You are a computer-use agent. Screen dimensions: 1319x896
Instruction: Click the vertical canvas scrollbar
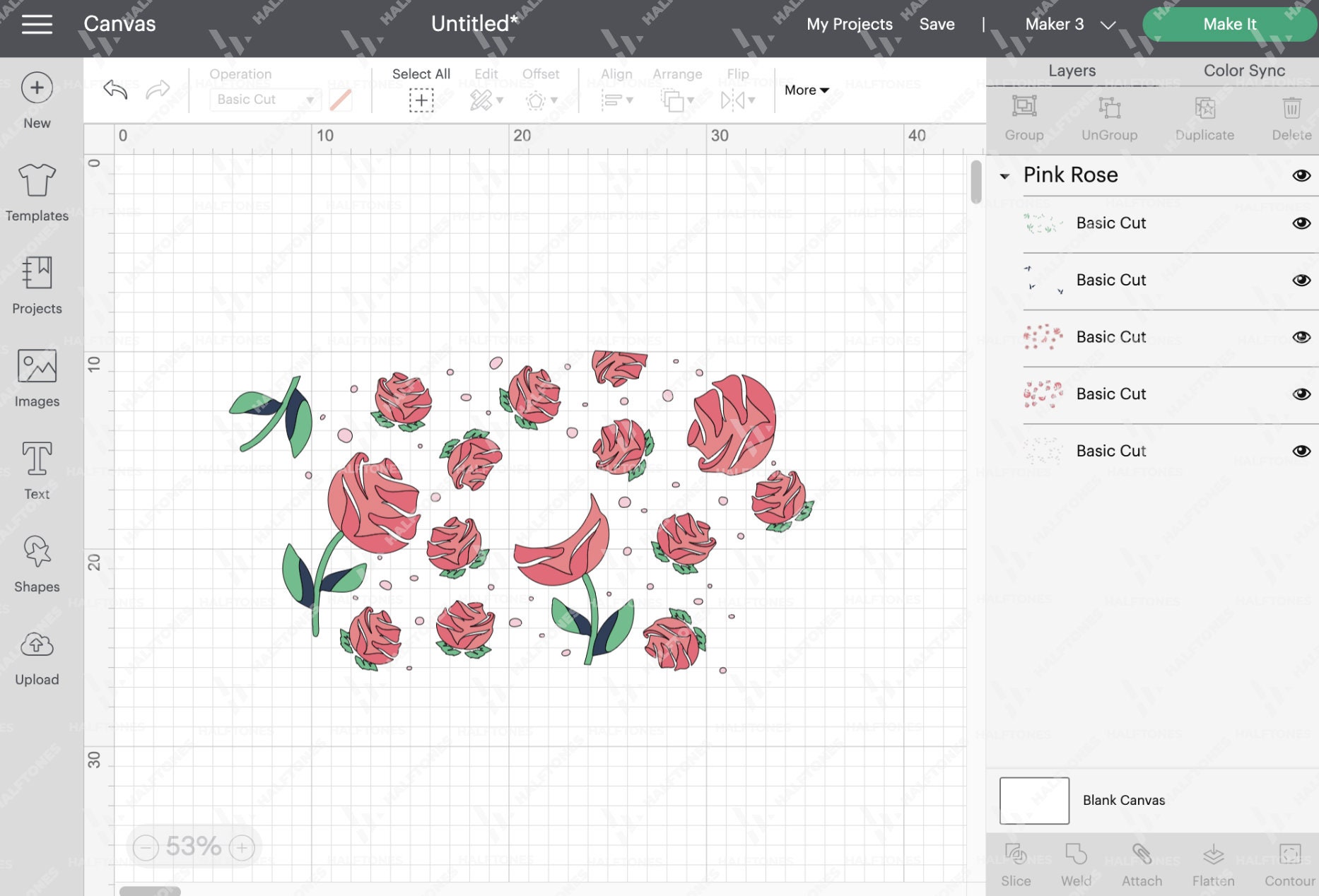click(976, 182)
